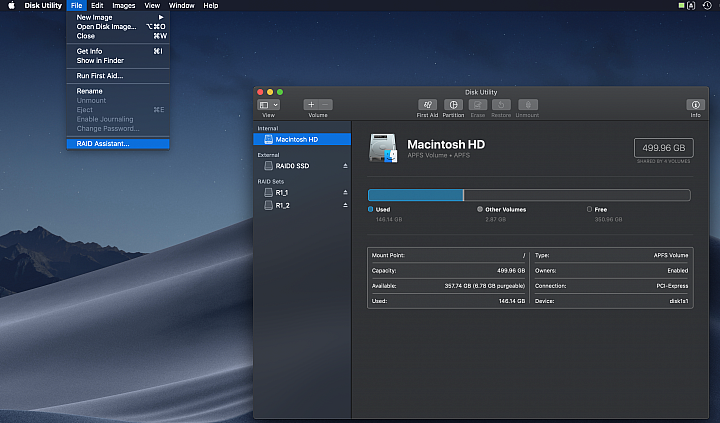Viewport: 720px width, 423px height.
Task: Click the R1_2 disk icon in sidebar
Action: pos(268,205)
